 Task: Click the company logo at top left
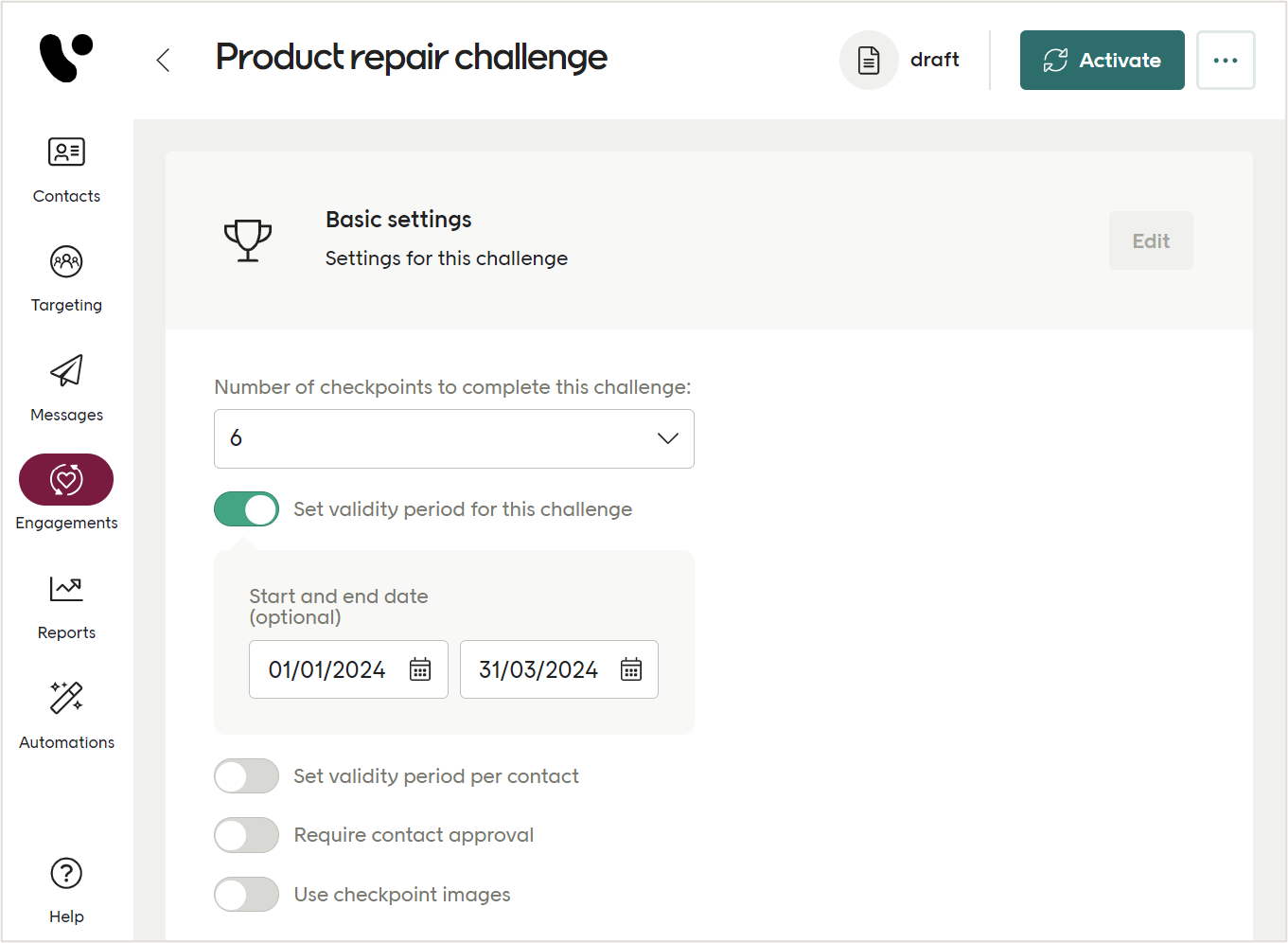(64, 59)
